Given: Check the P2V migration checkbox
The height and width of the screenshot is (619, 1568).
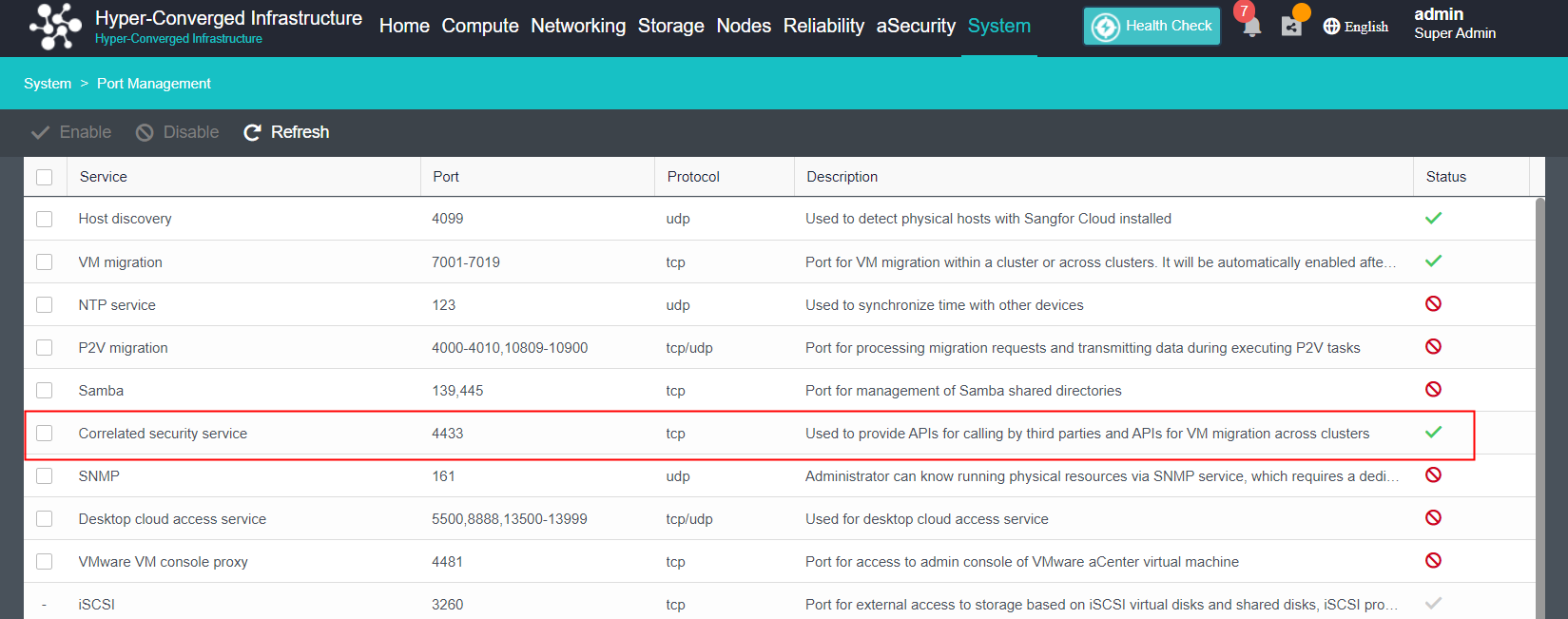Looking at the screenshot, I should point(45,348).
